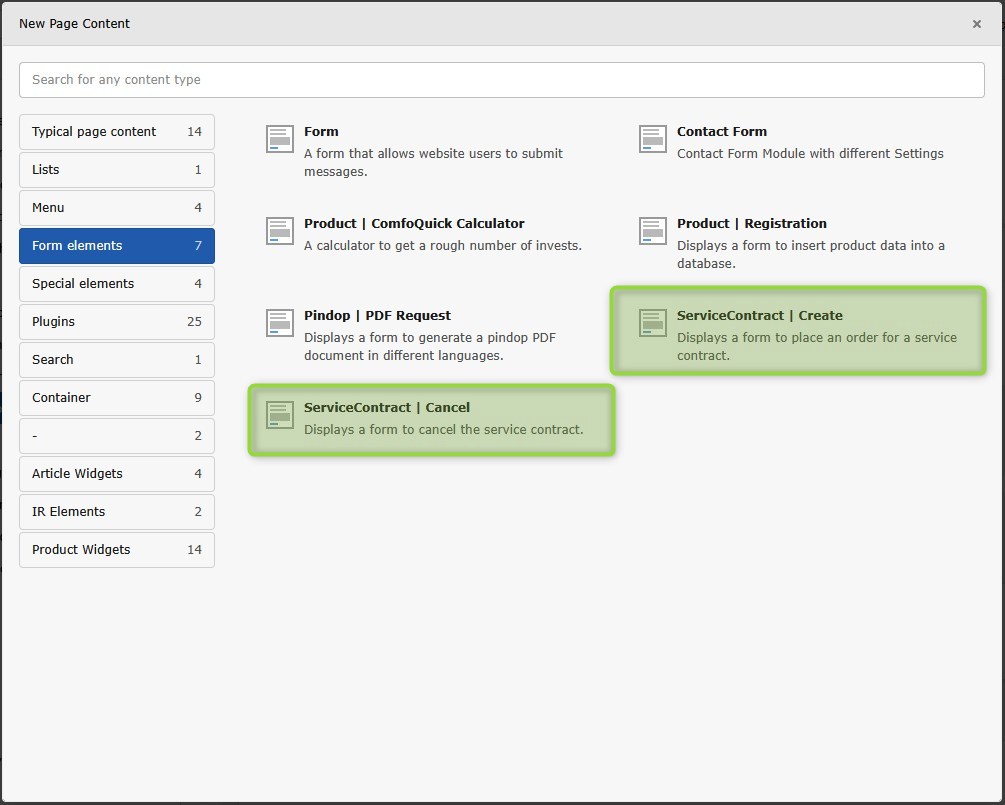Select the Special elements tab
The width and height of the screenshot is (1005, 805).
tap(116, 284)
